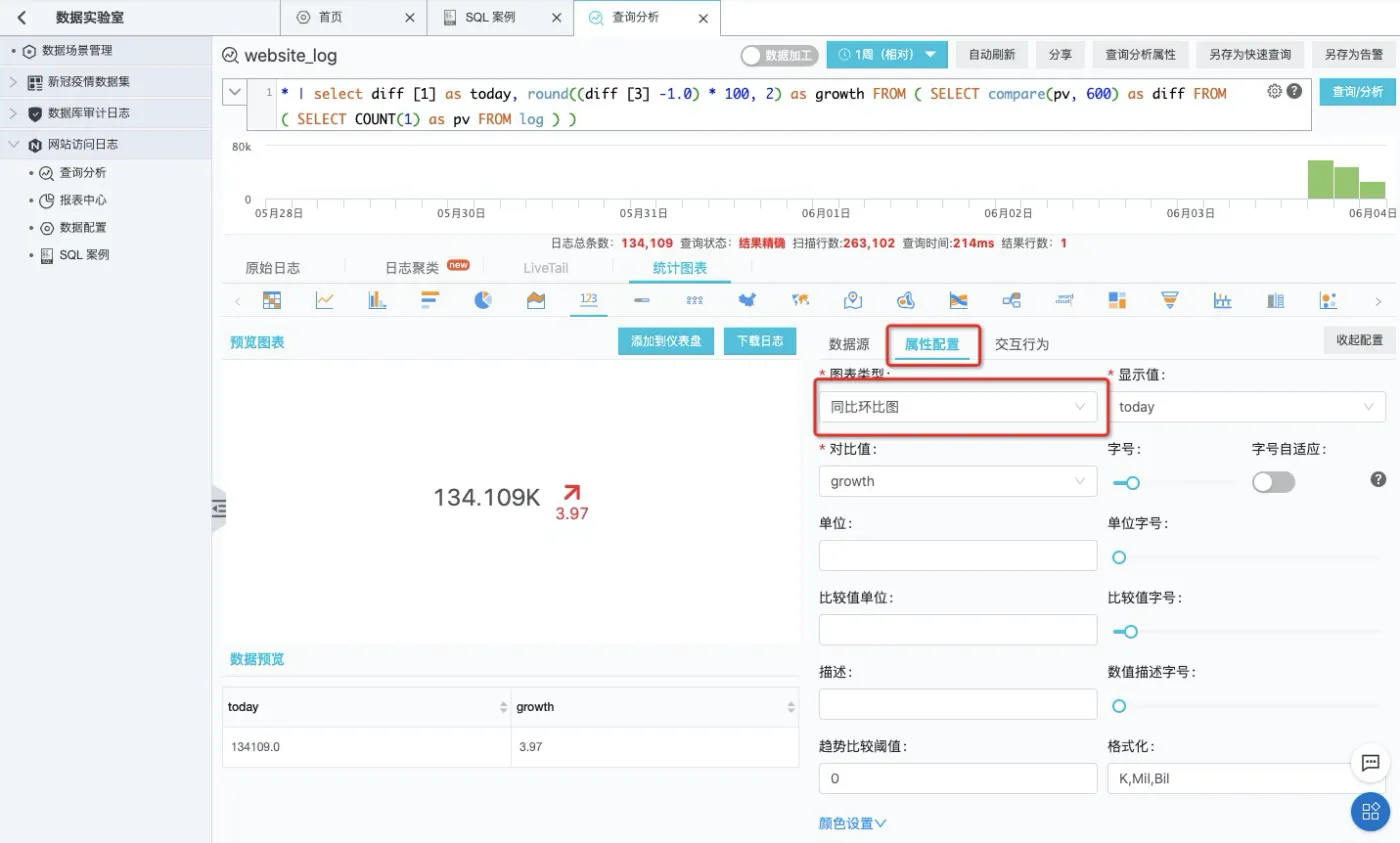Select the column chart icon
Viewport: 1400px width, 843px height.
coord(377,300)
